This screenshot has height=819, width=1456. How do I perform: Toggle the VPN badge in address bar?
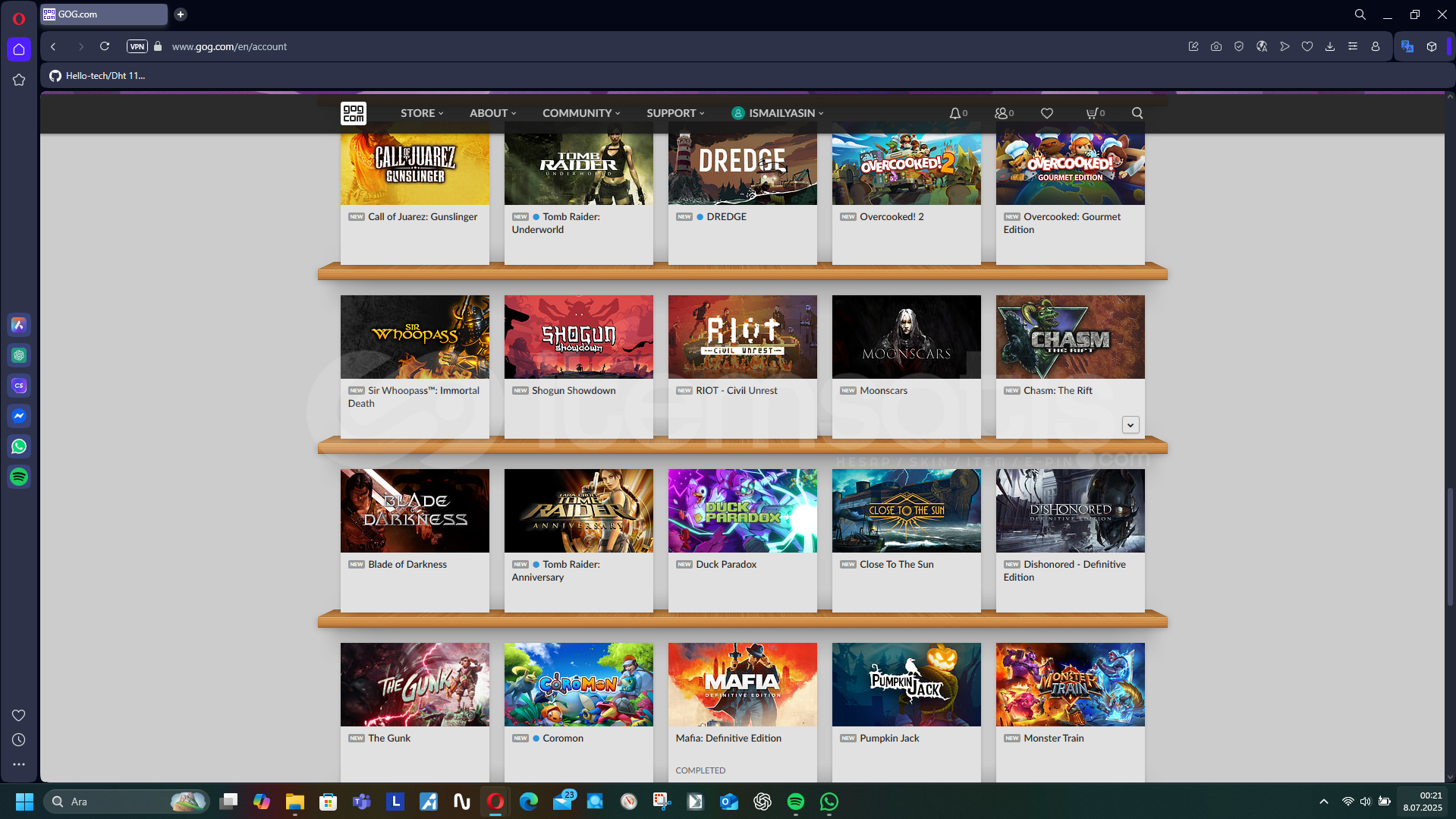pyautogui.click(x=137, y=46)
